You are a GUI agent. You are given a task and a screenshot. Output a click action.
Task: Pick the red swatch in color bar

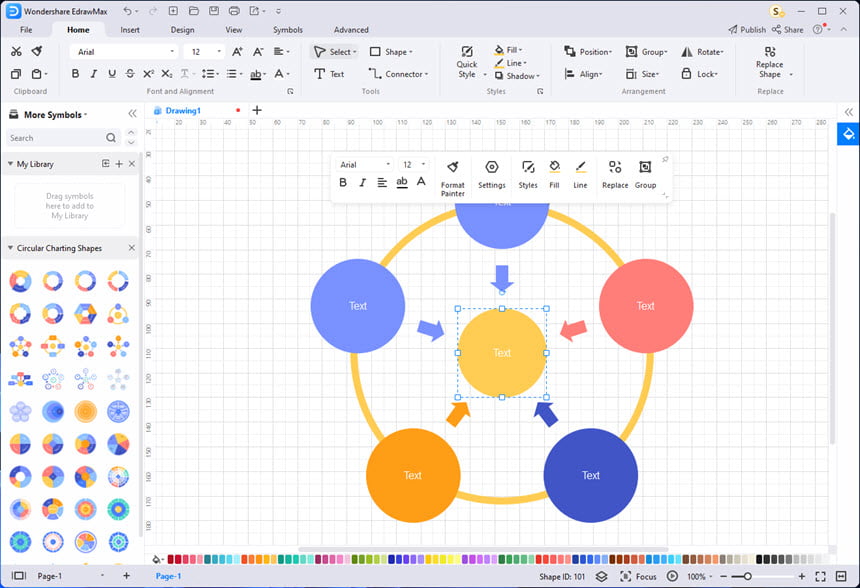(x=171, y=559)
